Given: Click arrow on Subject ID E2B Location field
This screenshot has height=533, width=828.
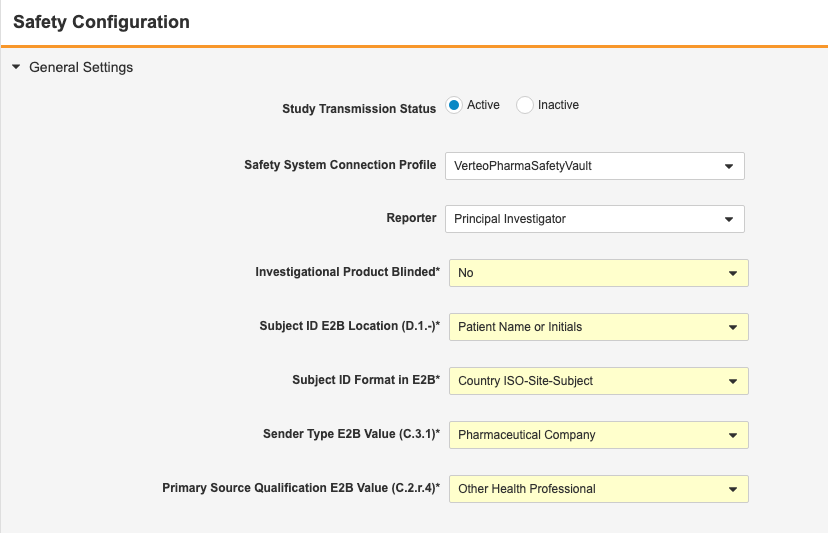Looking at the screenshot, I should pos(733,327).
